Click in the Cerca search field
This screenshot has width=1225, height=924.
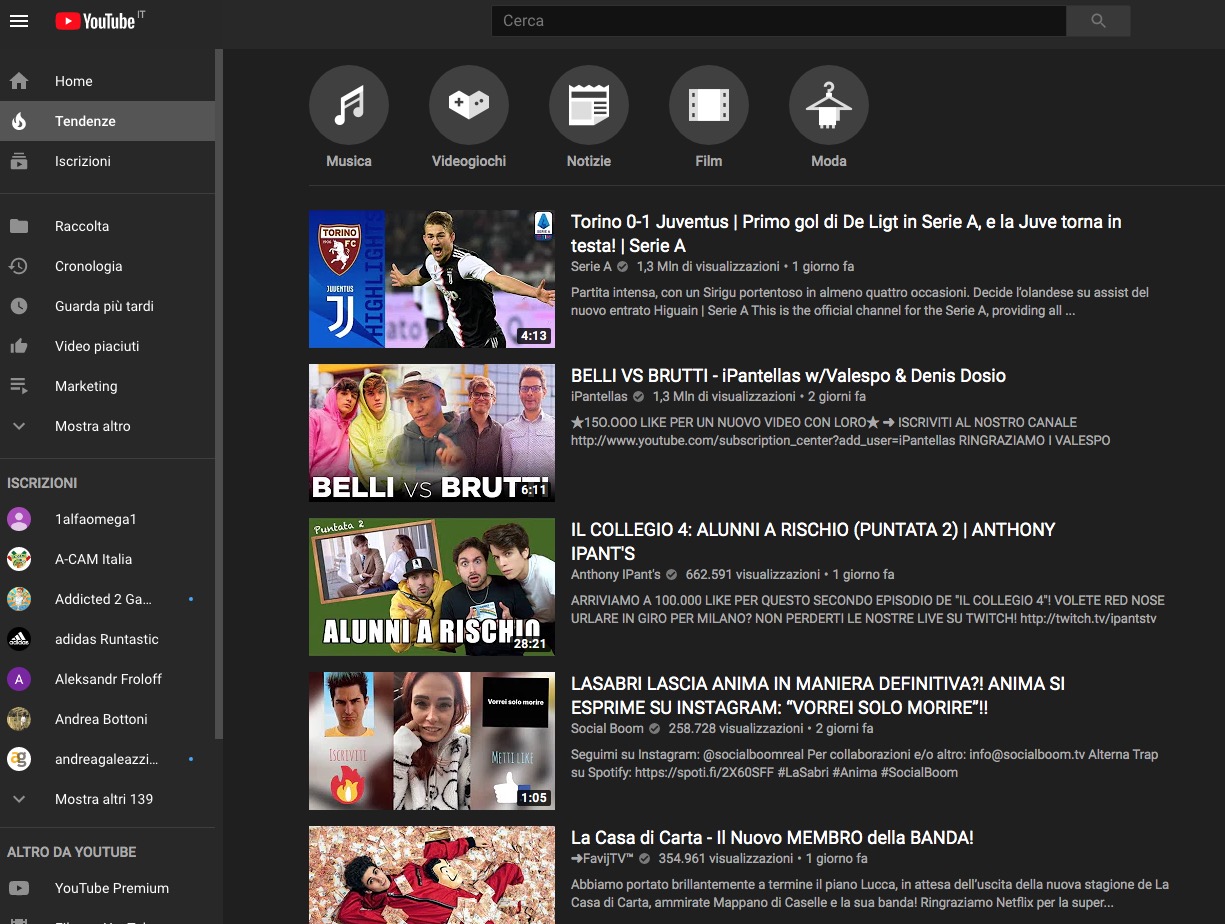click(778, 21)
